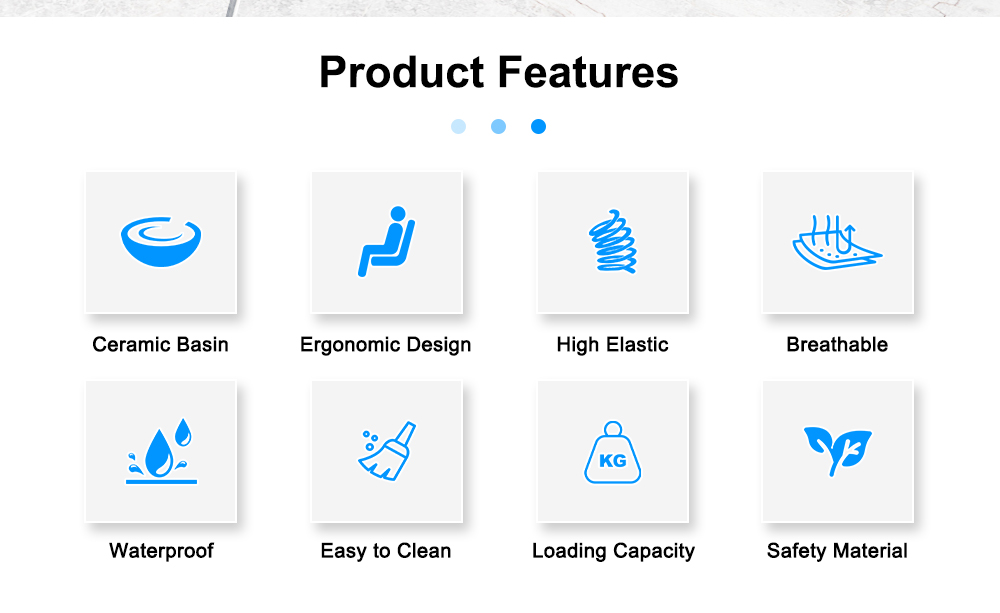Click the Breathable label text
This screenshot has height=613, width=1000.
[x=837, y=345]
